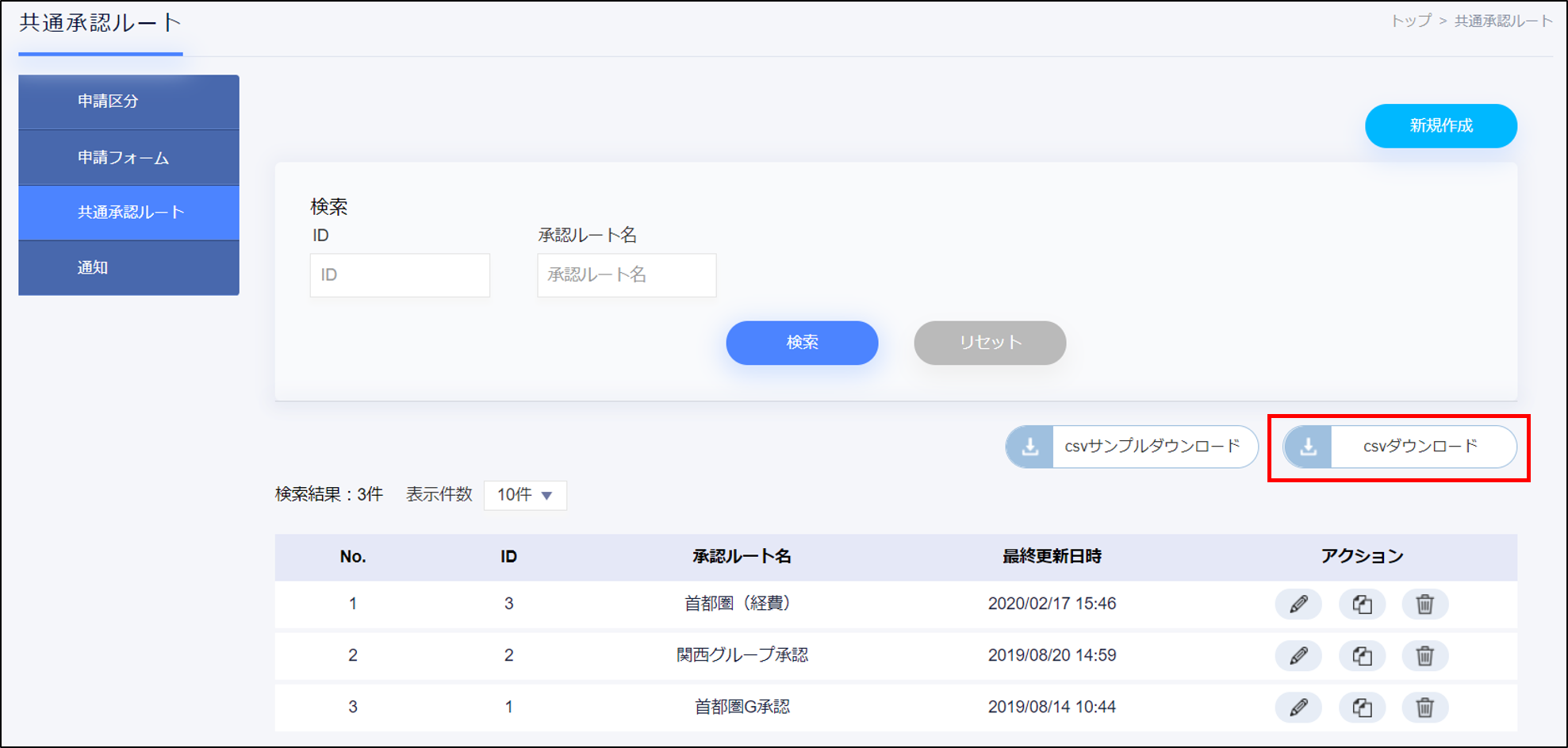Click edit pencil icon for 首都圏（経費）row
Viewport: 1568px width, 748px height.
[1298, 604]
